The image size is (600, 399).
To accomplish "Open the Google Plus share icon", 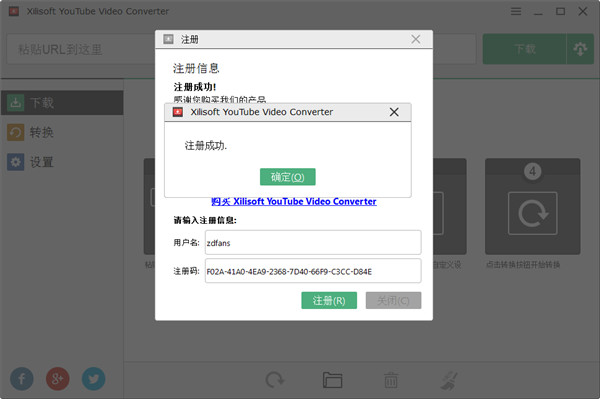I will (x=57, y=379).
